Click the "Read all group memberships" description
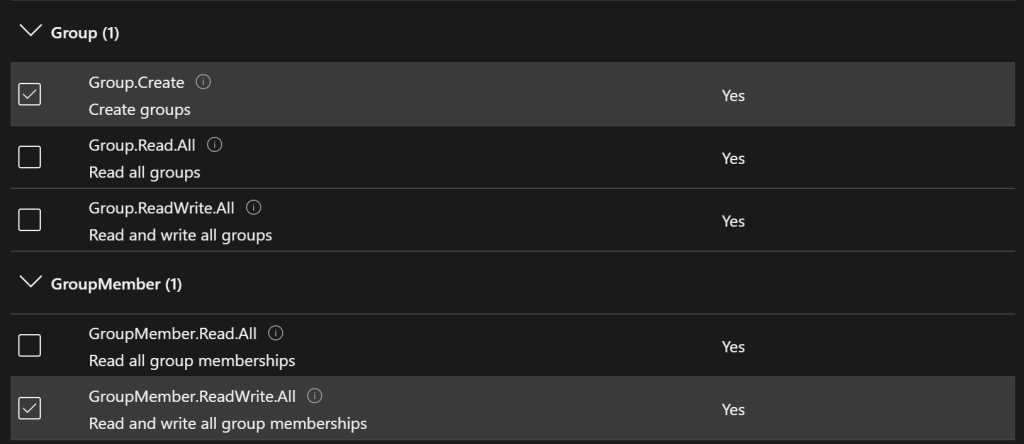 (192, 360)
